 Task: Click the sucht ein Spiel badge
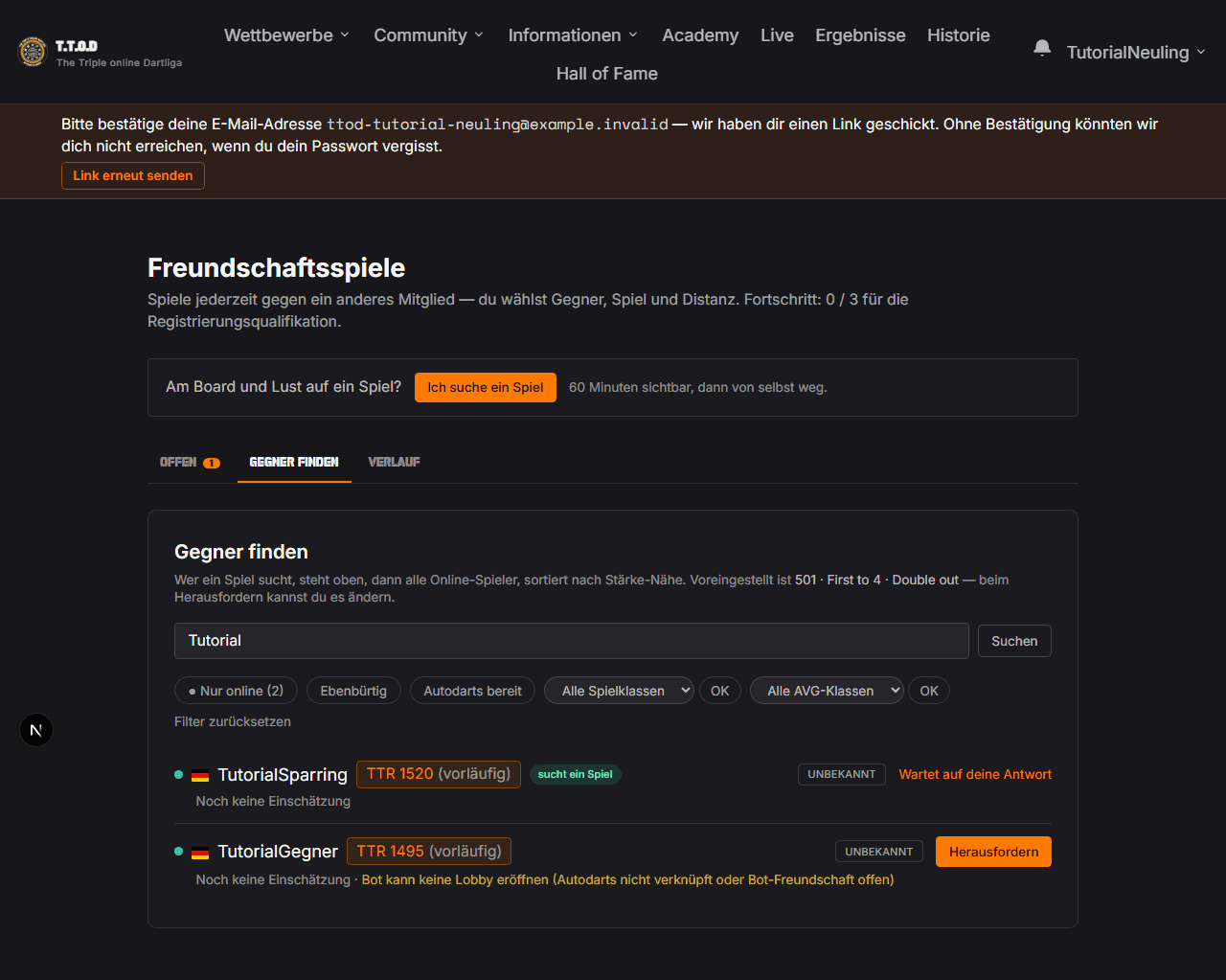point(576,774)
